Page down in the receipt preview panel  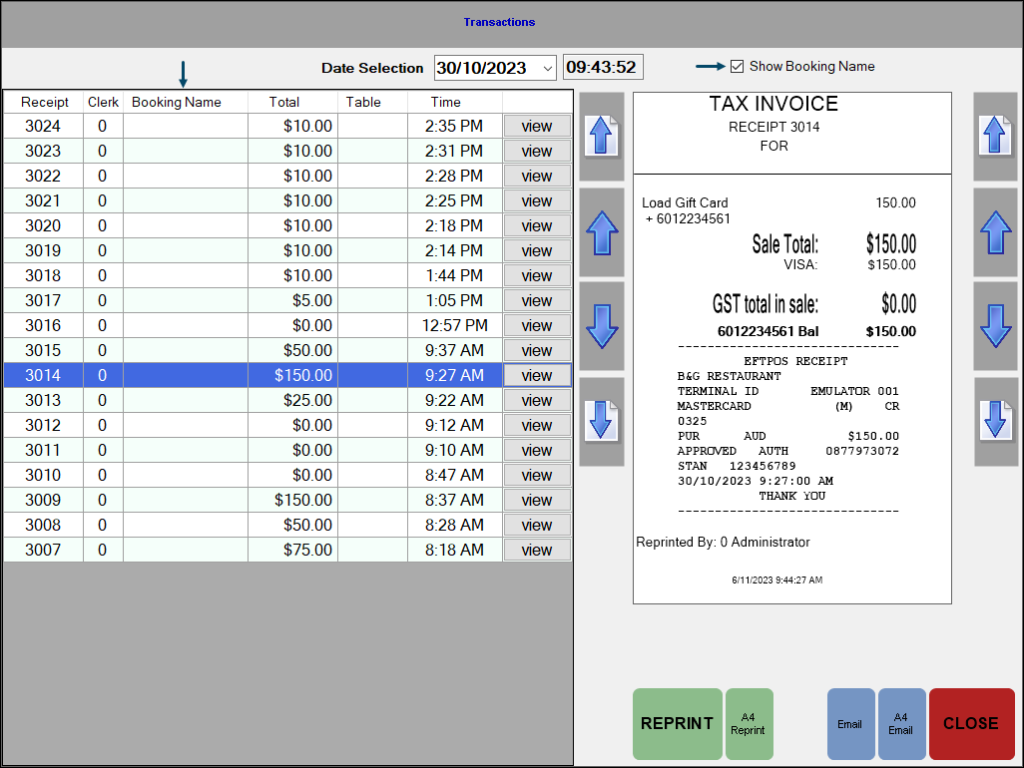coord(995,421)
